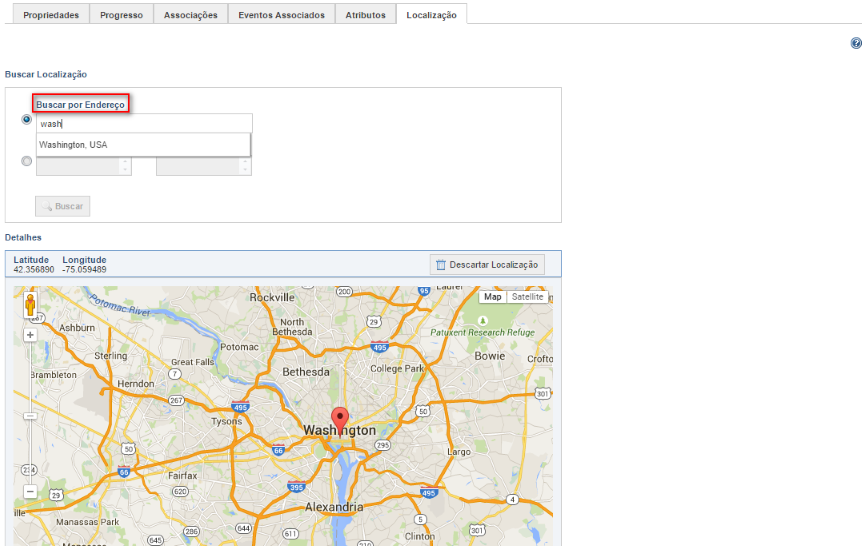Click the first latitude coordinate field
Viewport: 866px width, 546px height.
84,166
